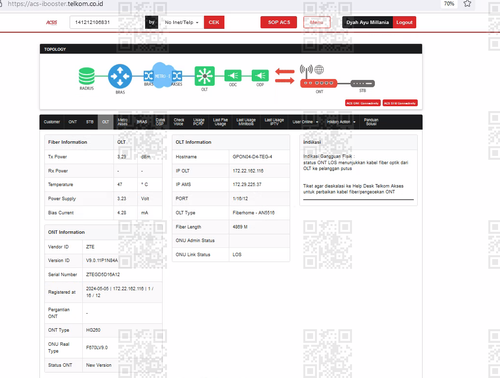Click the red CEK button
The height and width of the screenshot is (378, 500).
[x=214, y=22]
